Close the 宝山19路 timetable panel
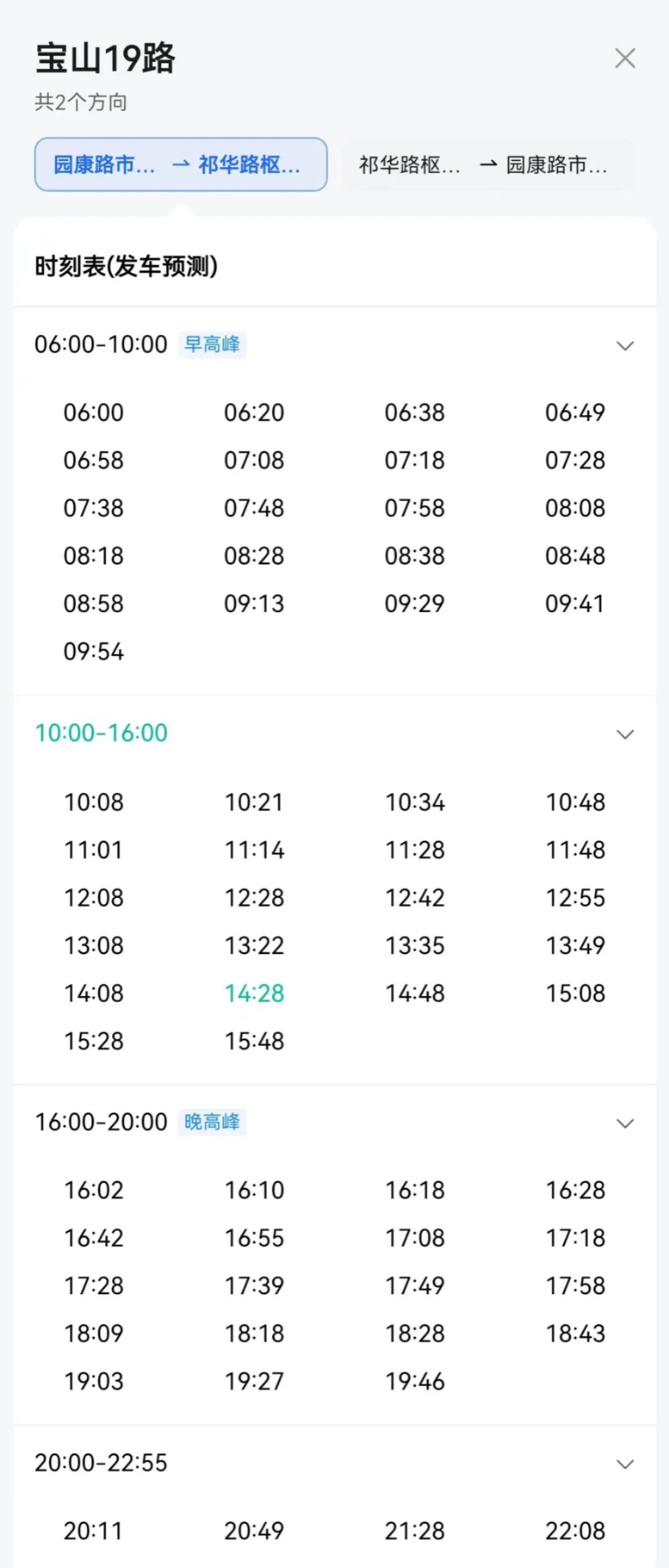 tap(625, 58)
